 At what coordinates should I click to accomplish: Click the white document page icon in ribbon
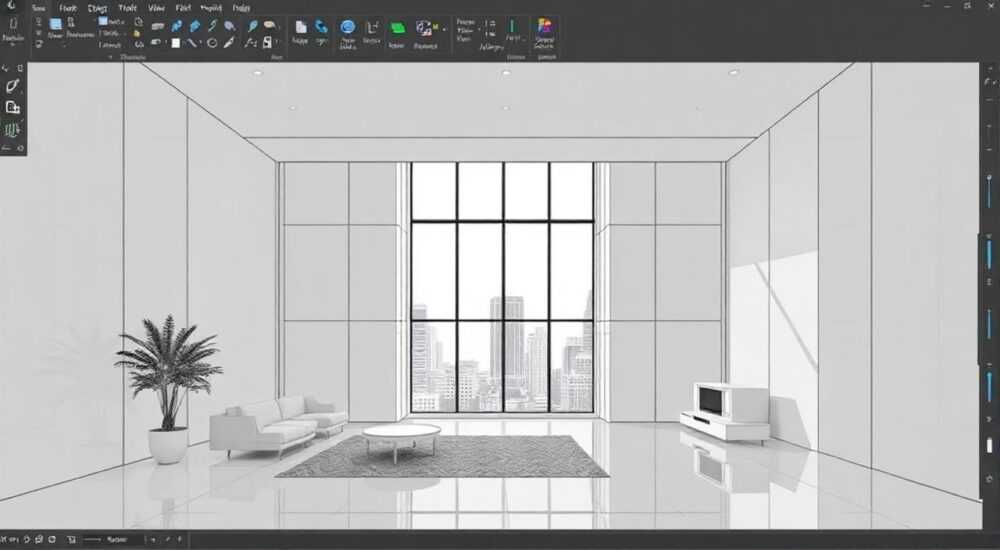300,27
